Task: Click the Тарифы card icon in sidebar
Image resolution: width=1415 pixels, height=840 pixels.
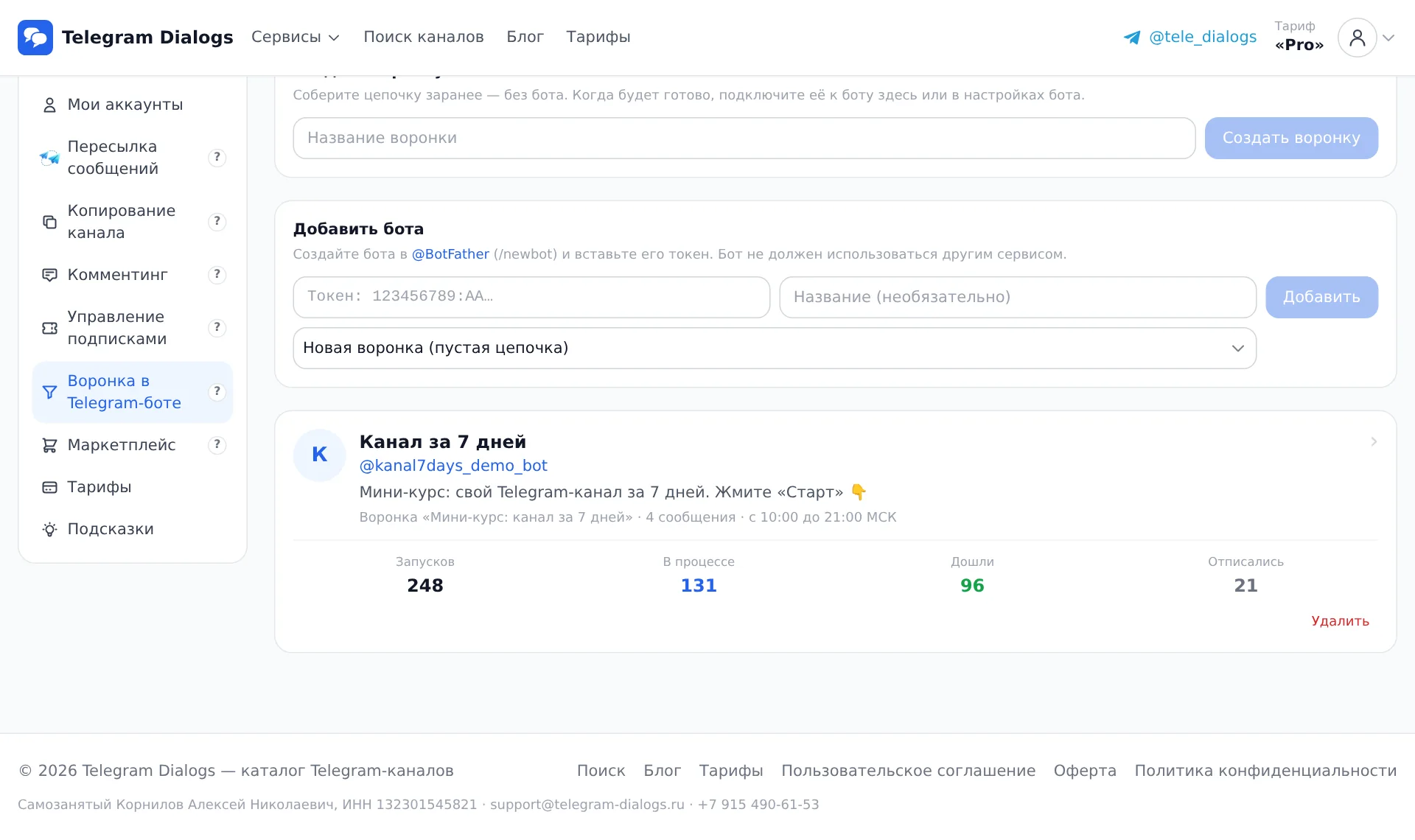Action: coord(49,487)
